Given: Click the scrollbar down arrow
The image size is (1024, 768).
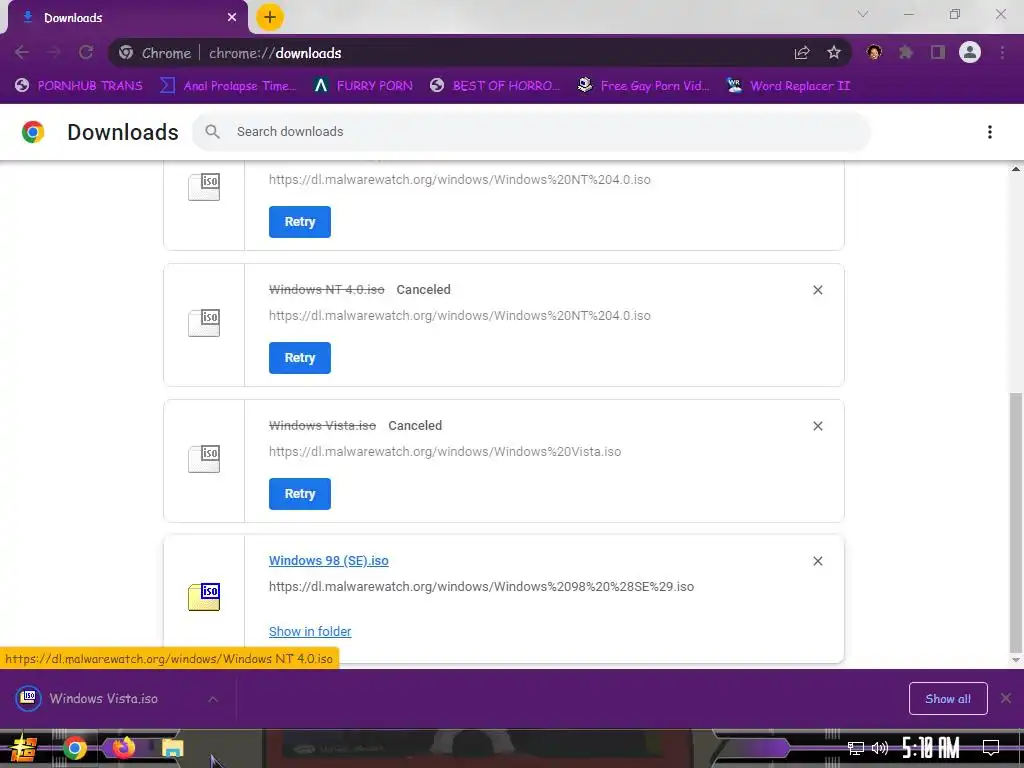Looking at the screenshot, I should (1016, 660).
